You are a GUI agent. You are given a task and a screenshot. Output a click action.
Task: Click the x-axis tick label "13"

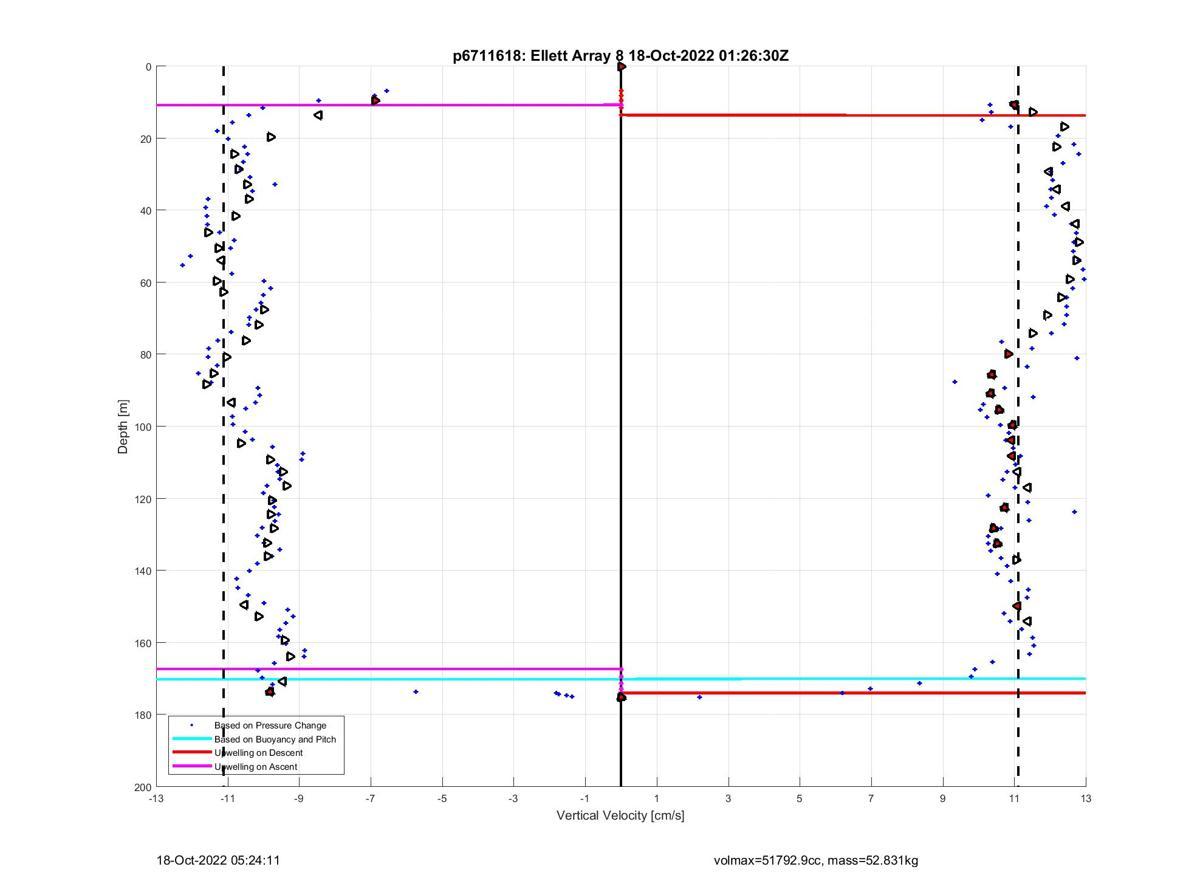click(x=1086, y=799)
